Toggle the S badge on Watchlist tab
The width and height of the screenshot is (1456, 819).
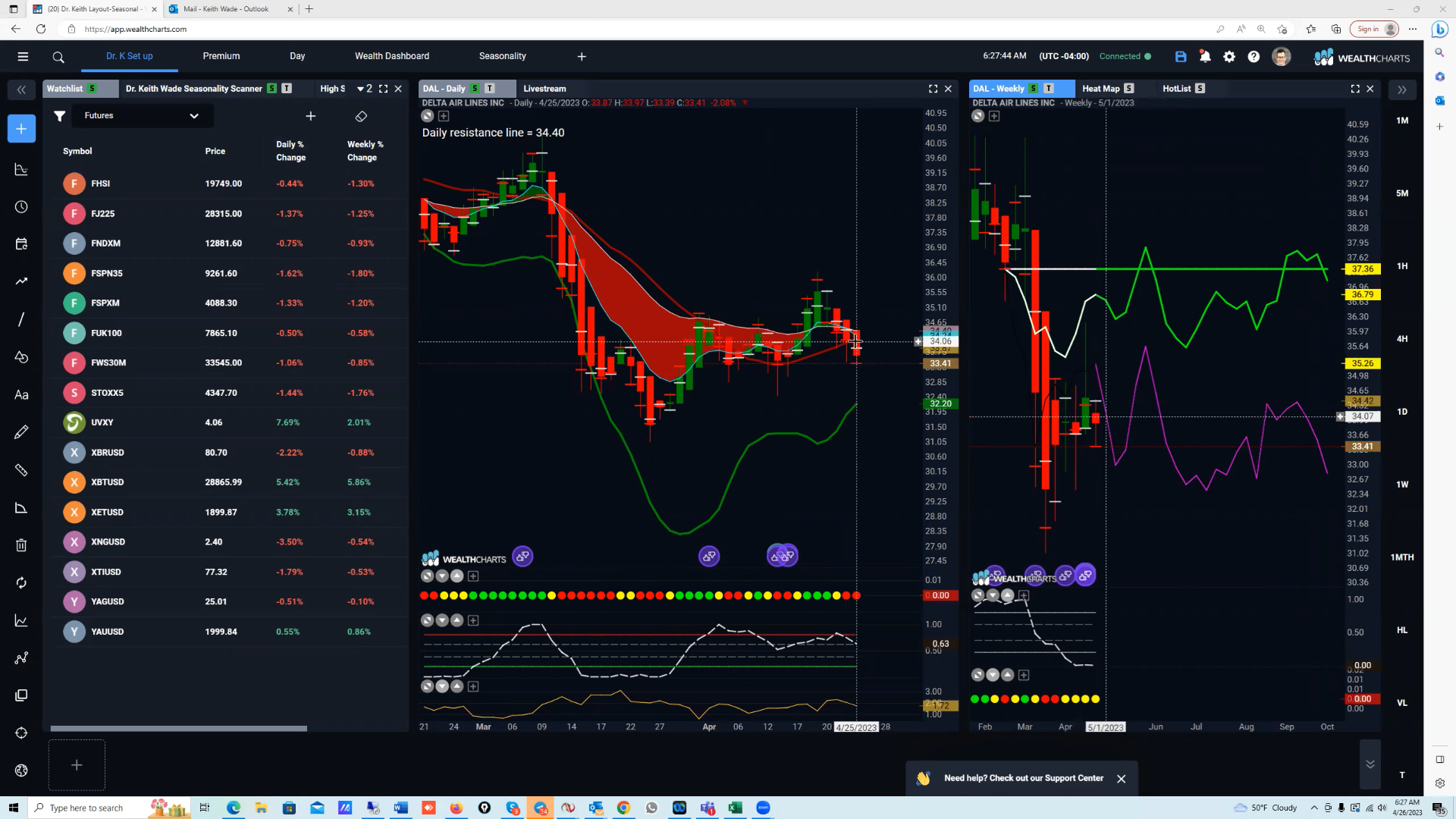[93, 89]
